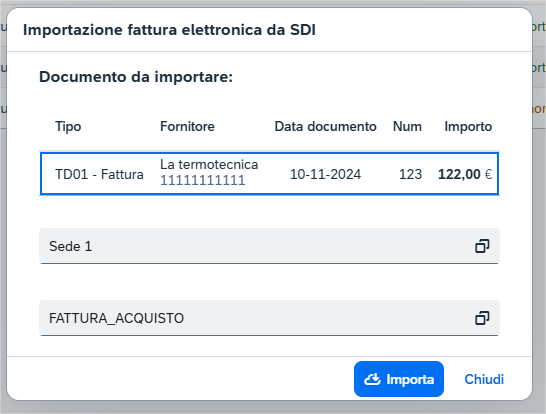Click the Importa button
Screen dimensions: 546x414
(399, 379)
